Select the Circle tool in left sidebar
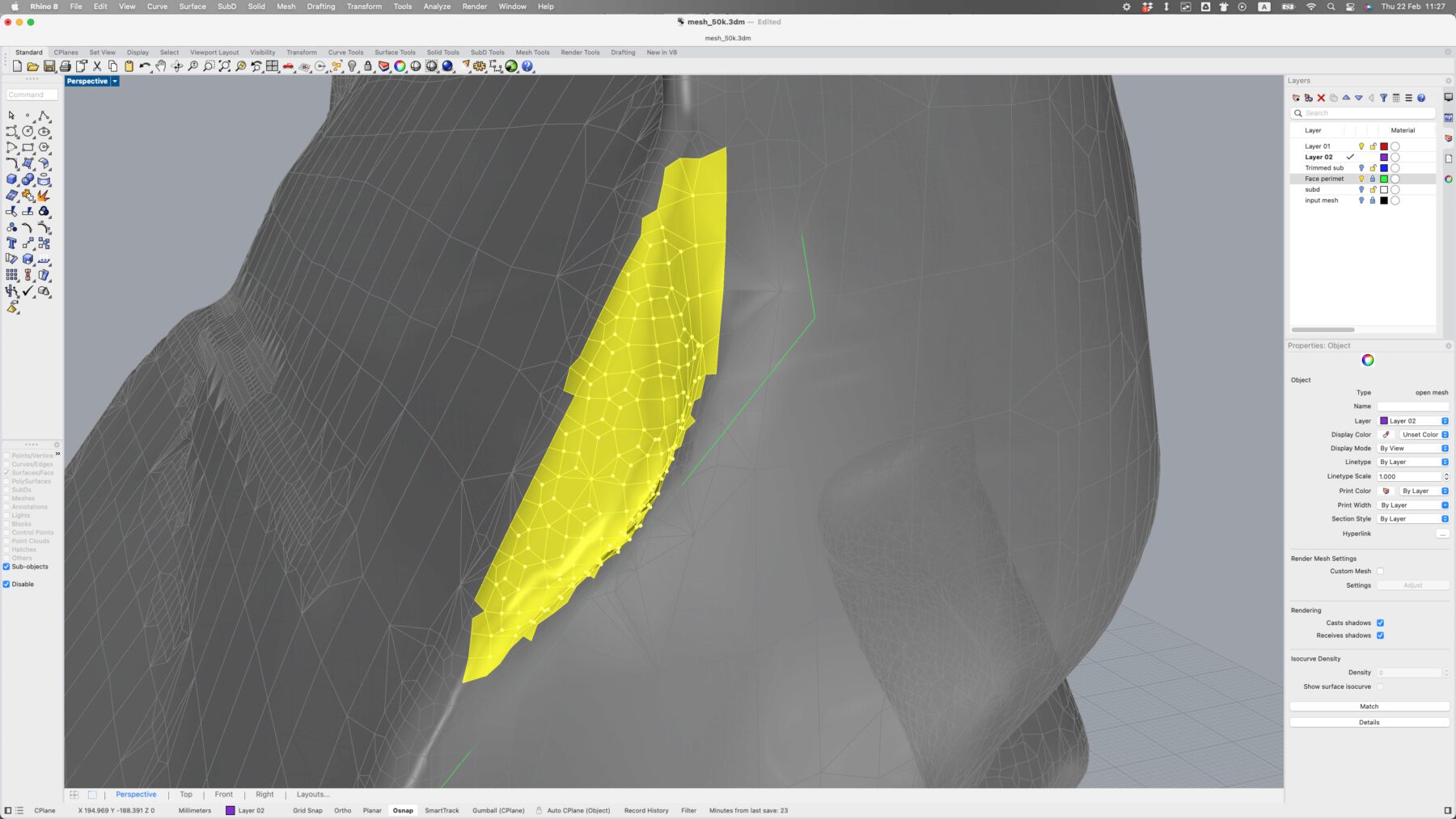1456x819 pixels. click(28, 131)
